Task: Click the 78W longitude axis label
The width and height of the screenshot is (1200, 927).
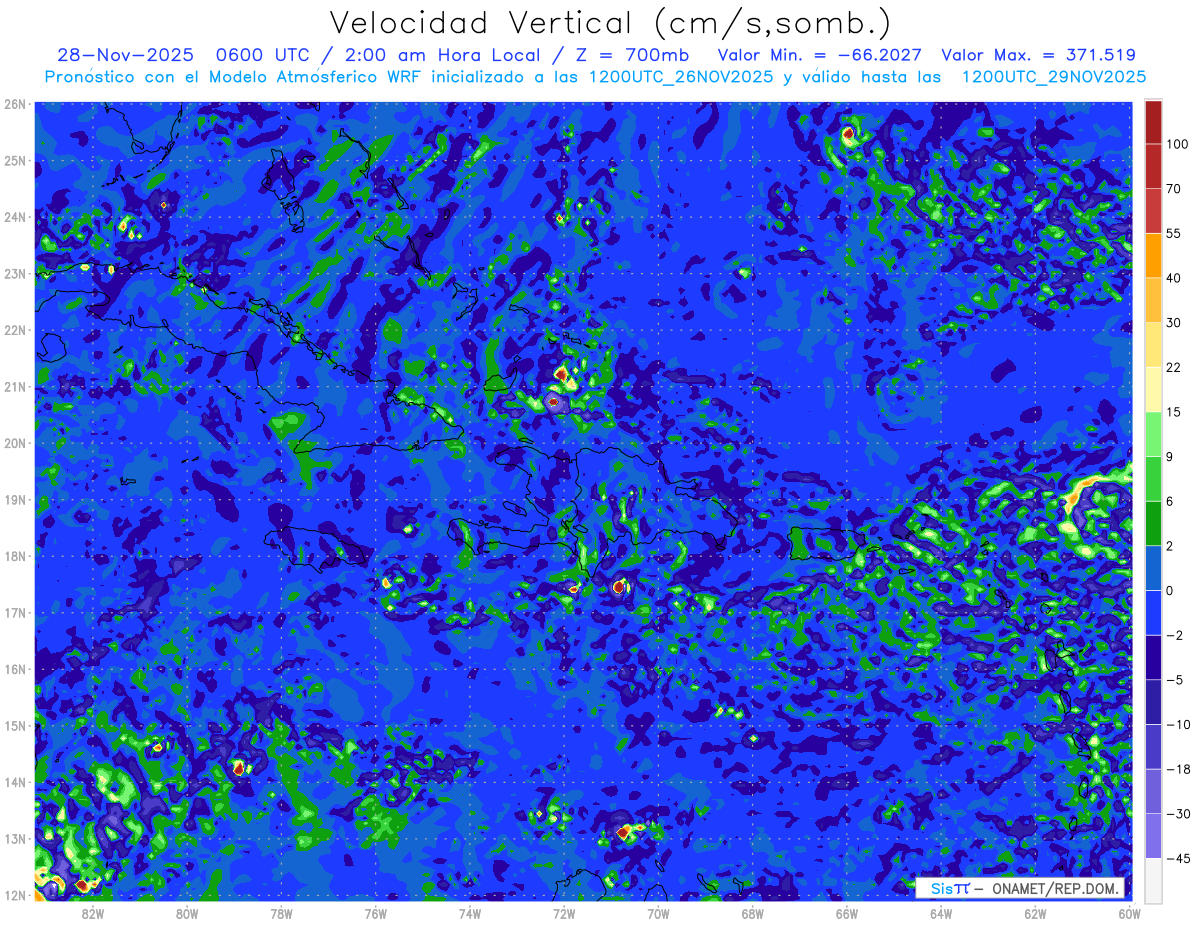Action: click(x=281, y=912)
